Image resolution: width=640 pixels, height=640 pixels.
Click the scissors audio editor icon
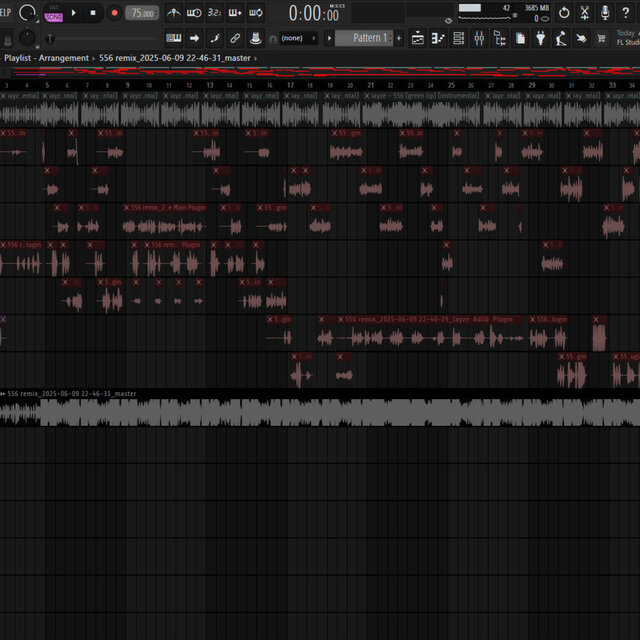584,13
